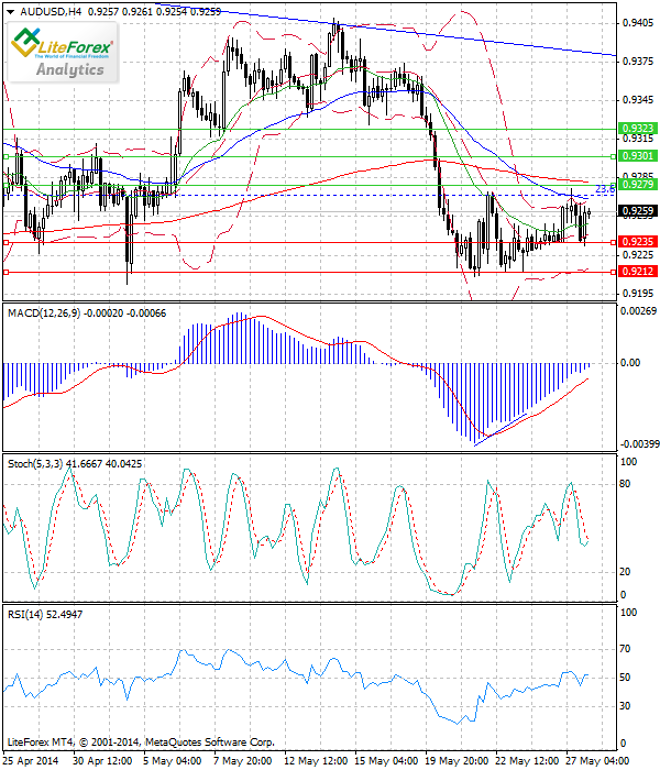Click the AUDUSD,H4 chart title dropdown triangle
Screen dimensions: 660x770
[10, 12]
